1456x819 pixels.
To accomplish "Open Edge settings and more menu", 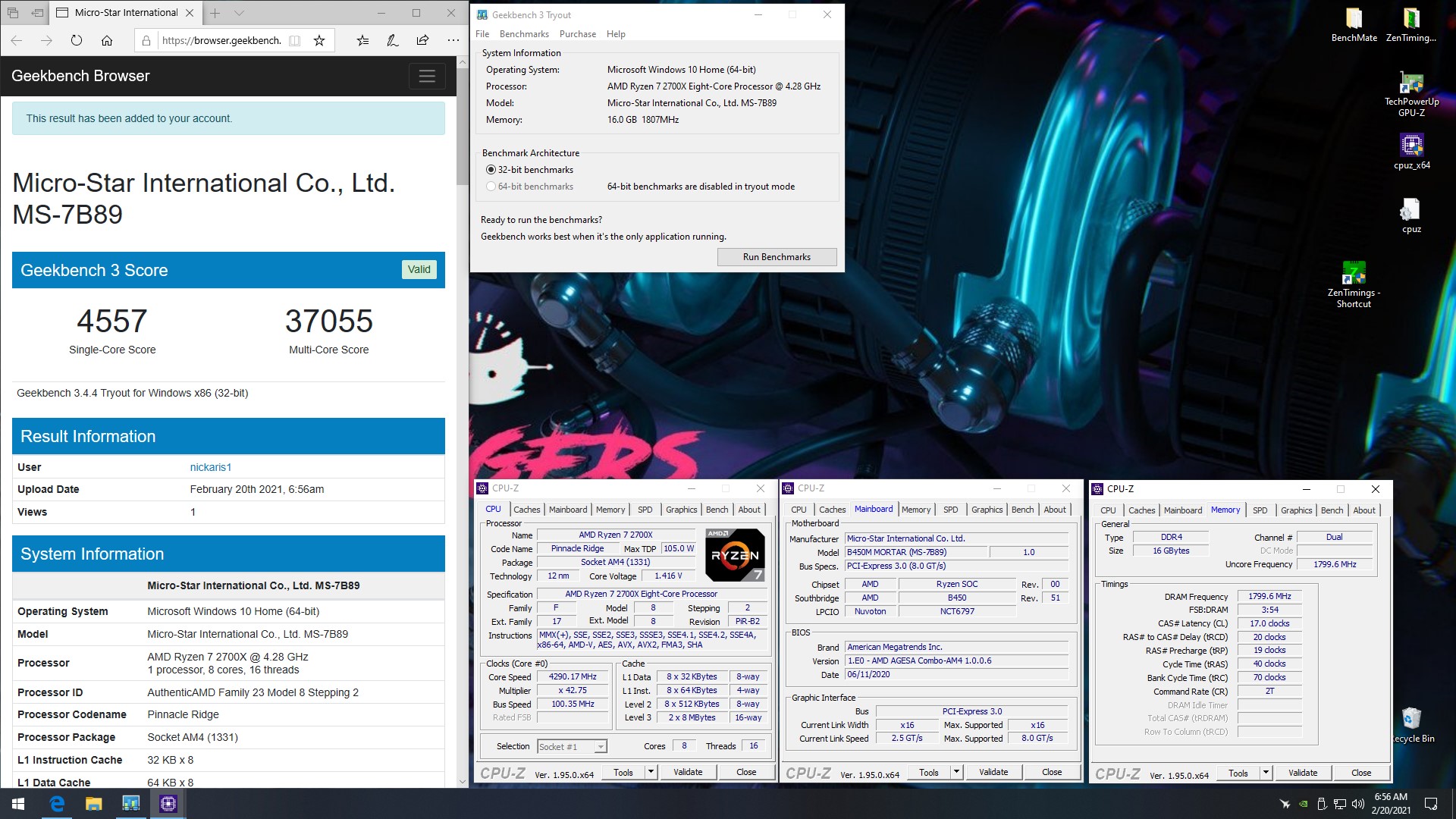I will tap(453, 40).
